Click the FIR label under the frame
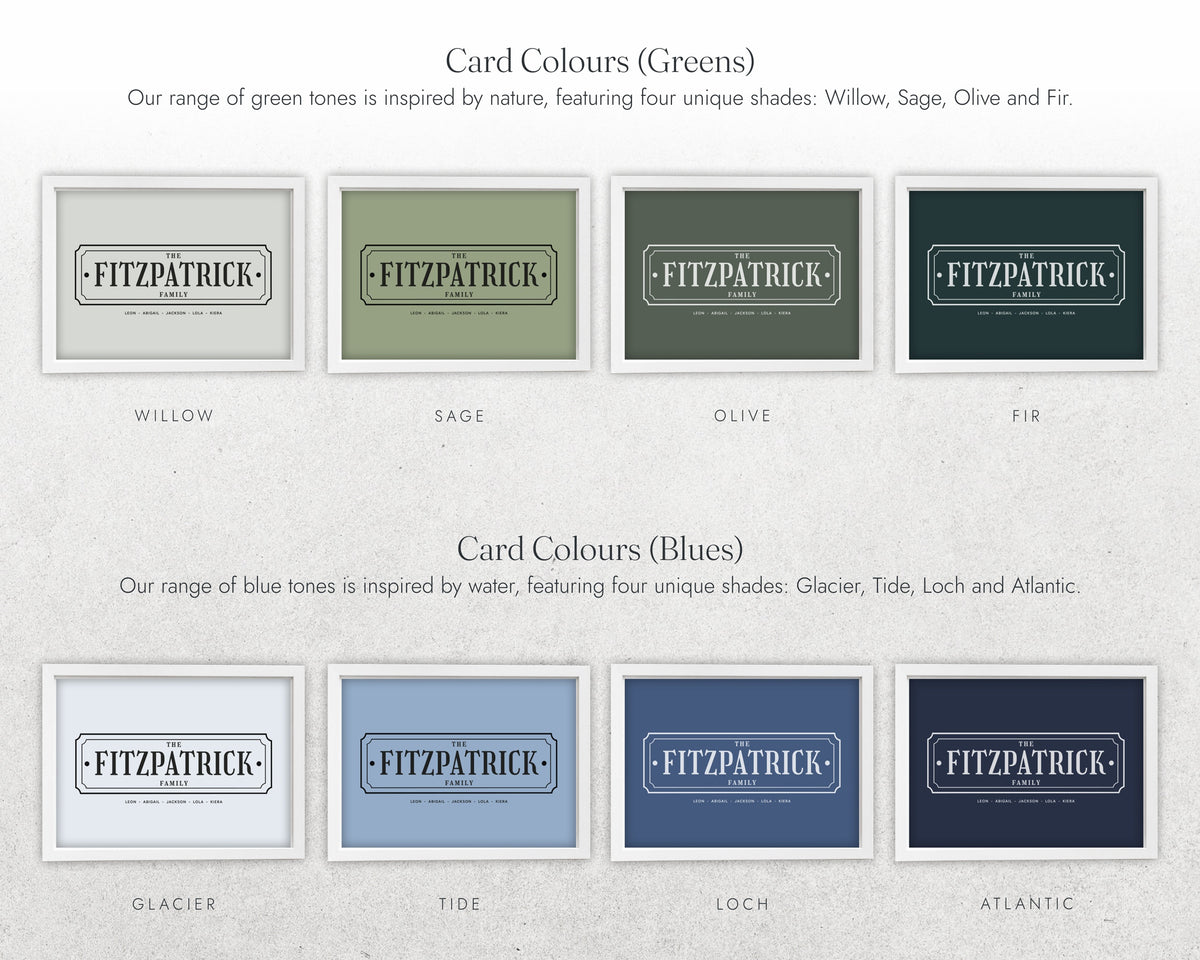The image size is (1200, 960). click(1027, 416)
